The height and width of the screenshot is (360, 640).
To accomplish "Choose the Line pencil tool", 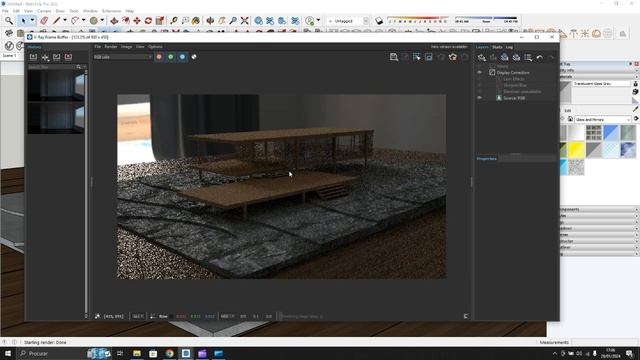I will pos(56,20).
